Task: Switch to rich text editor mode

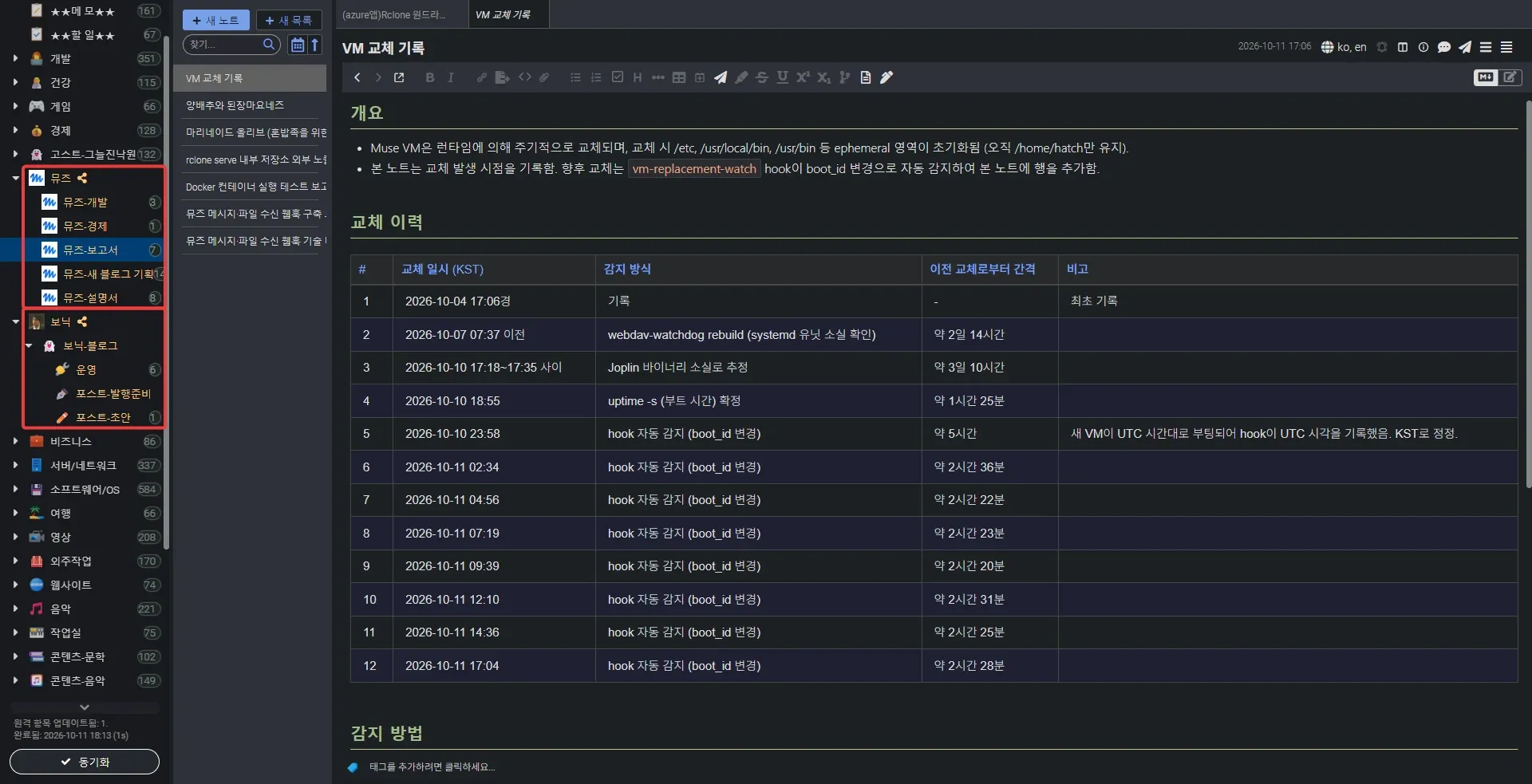Action: (x=1510, y=77)
